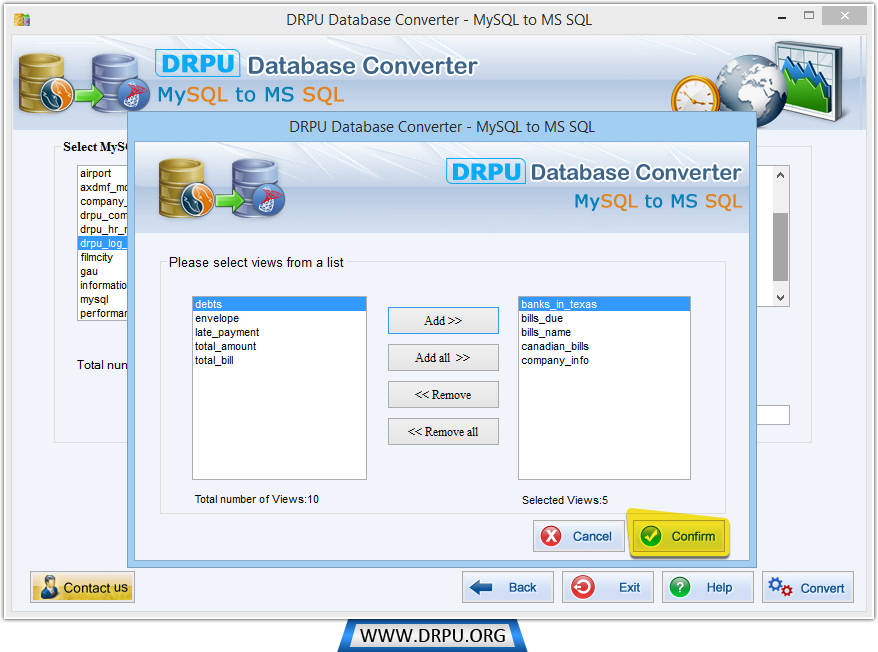Click the app icon in title bar
The width and height of the screenshot is (878, 652).
click(x=22, y=20)
